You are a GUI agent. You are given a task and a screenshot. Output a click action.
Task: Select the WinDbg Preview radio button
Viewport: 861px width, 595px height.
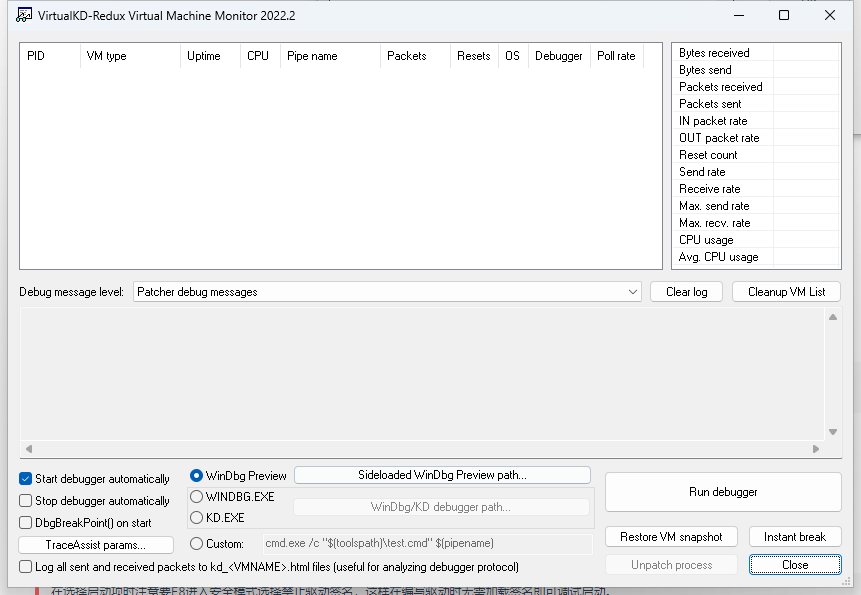coord(197,476)
